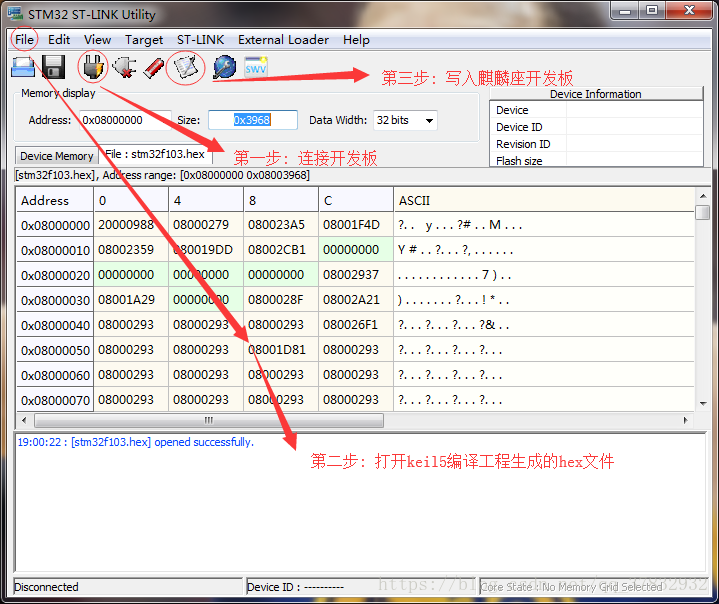This screenshot has height=604, width=719.
Task: Click the vertical scrollbar down arrow
Action: tap(702, 404)
